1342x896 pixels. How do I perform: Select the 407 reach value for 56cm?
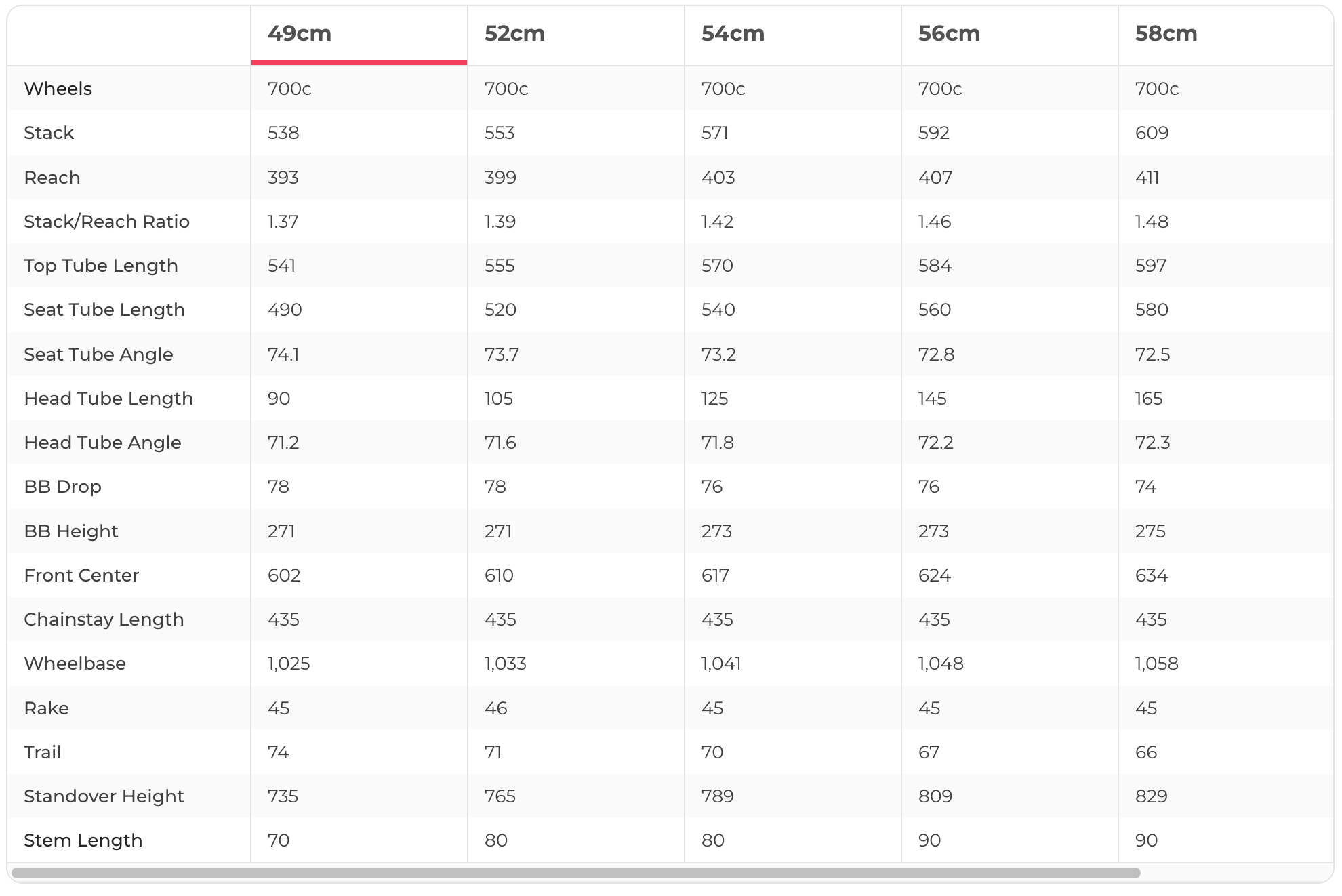(935, 178)
